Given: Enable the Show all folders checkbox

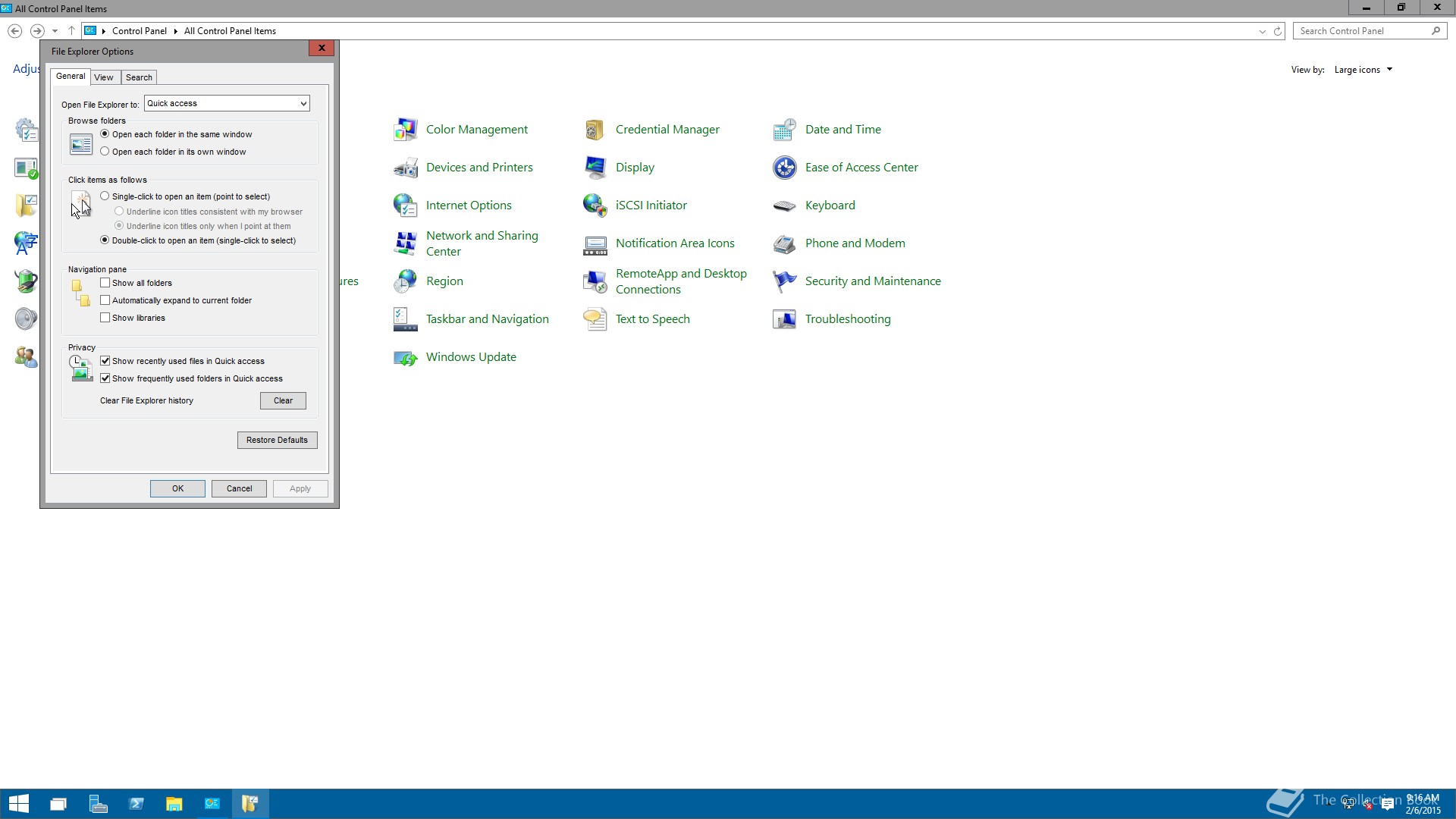Looking at the screenshot, I should (105, 283).
